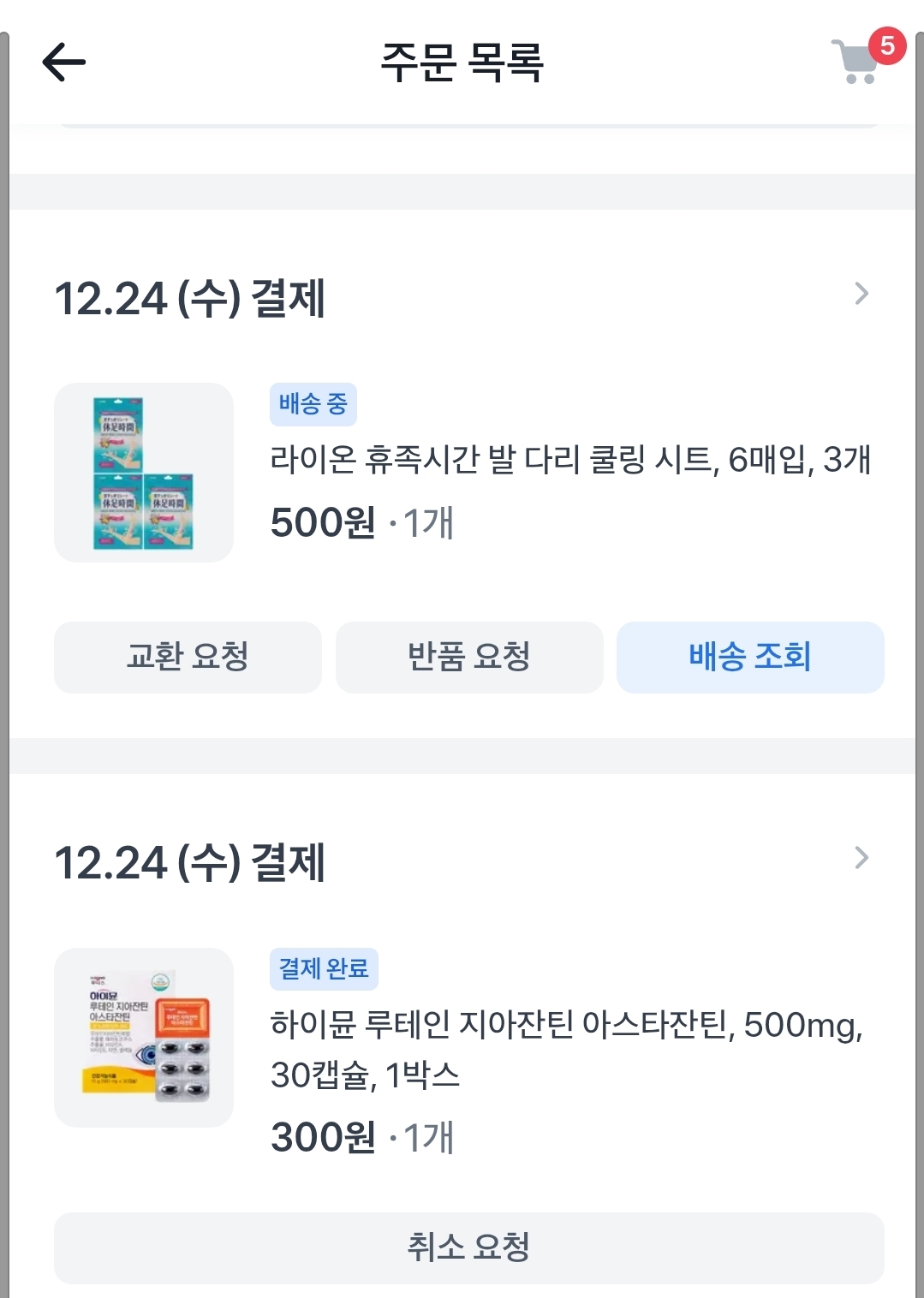
Task: Request a return with 반품 요청
Action: click(469, 658)
